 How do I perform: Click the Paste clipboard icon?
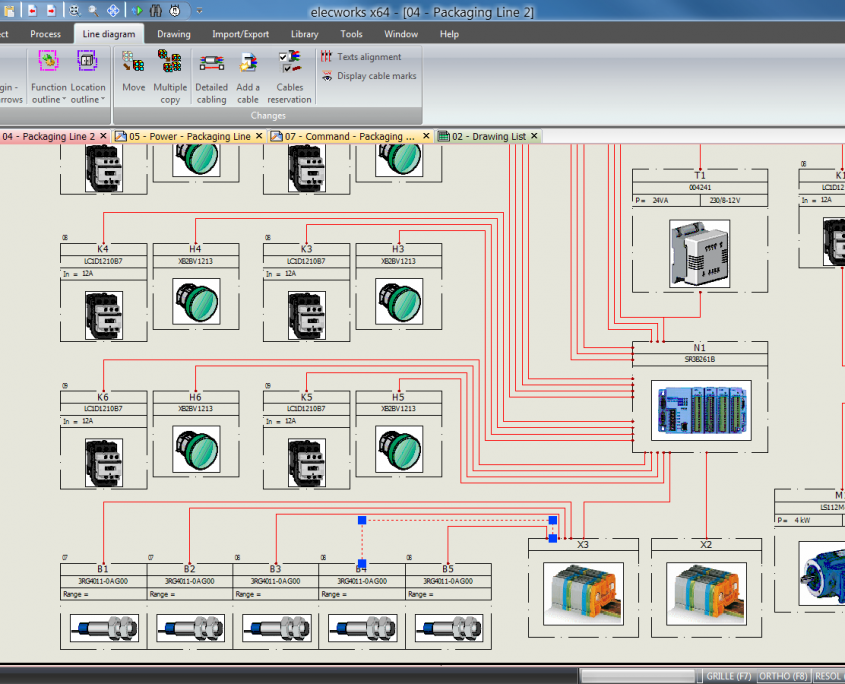(9, 10)
